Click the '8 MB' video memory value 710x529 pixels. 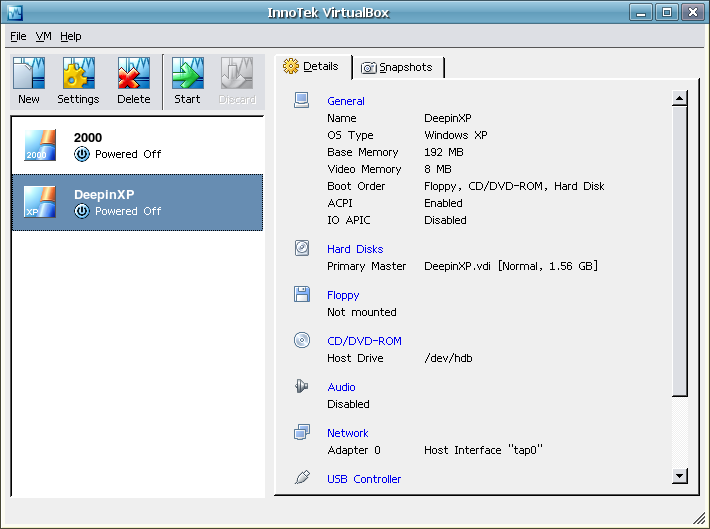438,169
